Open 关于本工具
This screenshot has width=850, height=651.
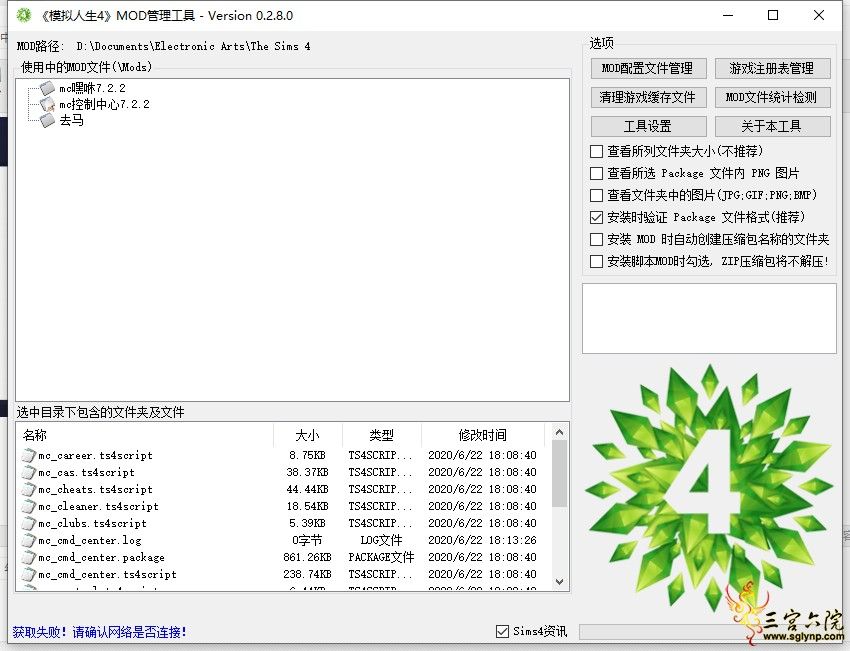(x=772, y=126)
